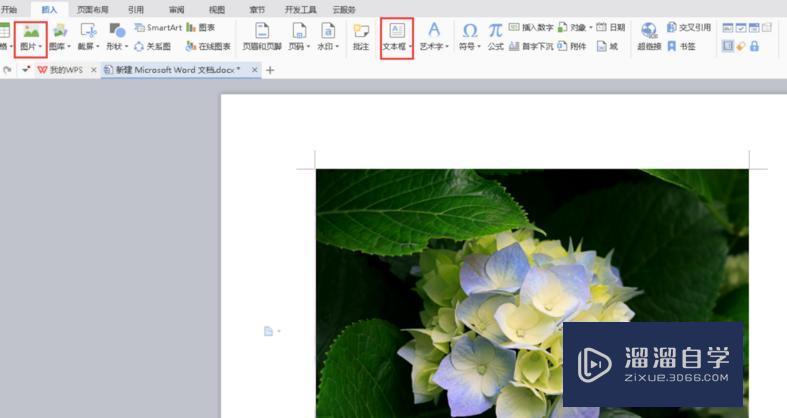The image size is (787, 418).
Task: Add a new document tab with plus
Action: pyautogui.click(x=270, y=70)
